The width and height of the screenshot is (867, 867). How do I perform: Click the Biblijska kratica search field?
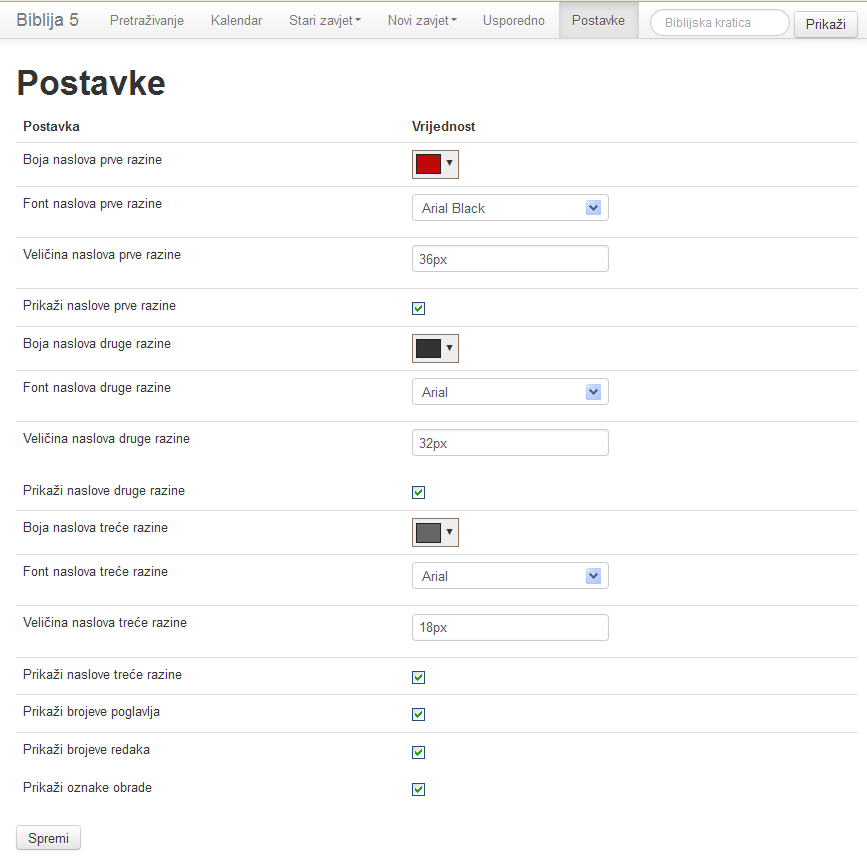pos(719,23)
